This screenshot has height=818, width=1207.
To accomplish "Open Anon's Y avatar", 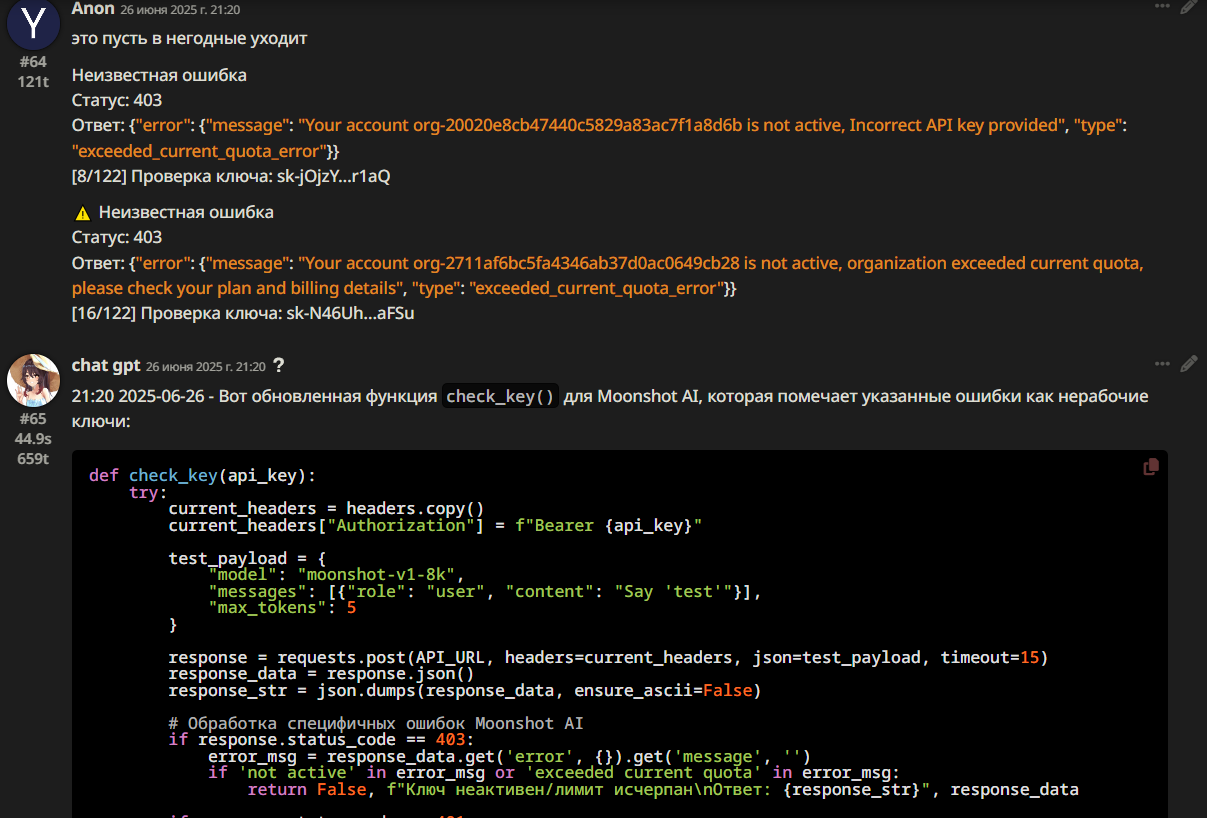I will pyautogui.click(x=33, y=24).
